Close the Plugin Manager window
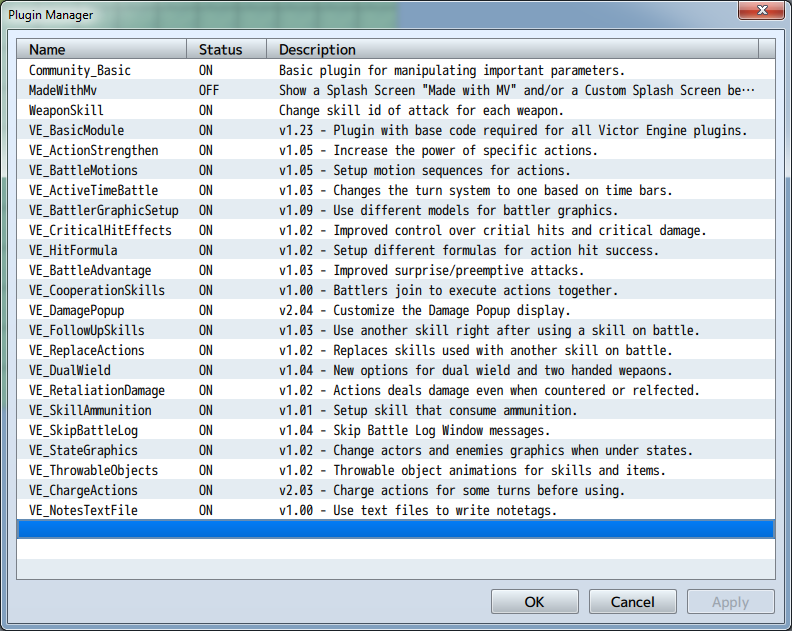Screen dimensions: 792x631 click(x=762, y=10)
